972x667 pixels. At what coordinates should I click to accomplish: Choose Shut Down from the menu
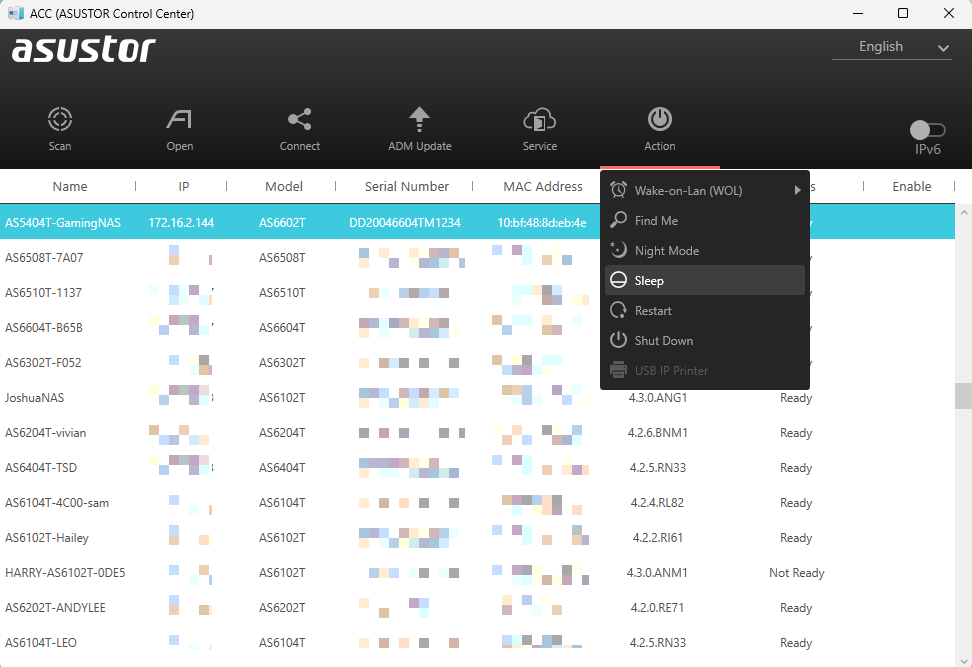tap(705, 340)
